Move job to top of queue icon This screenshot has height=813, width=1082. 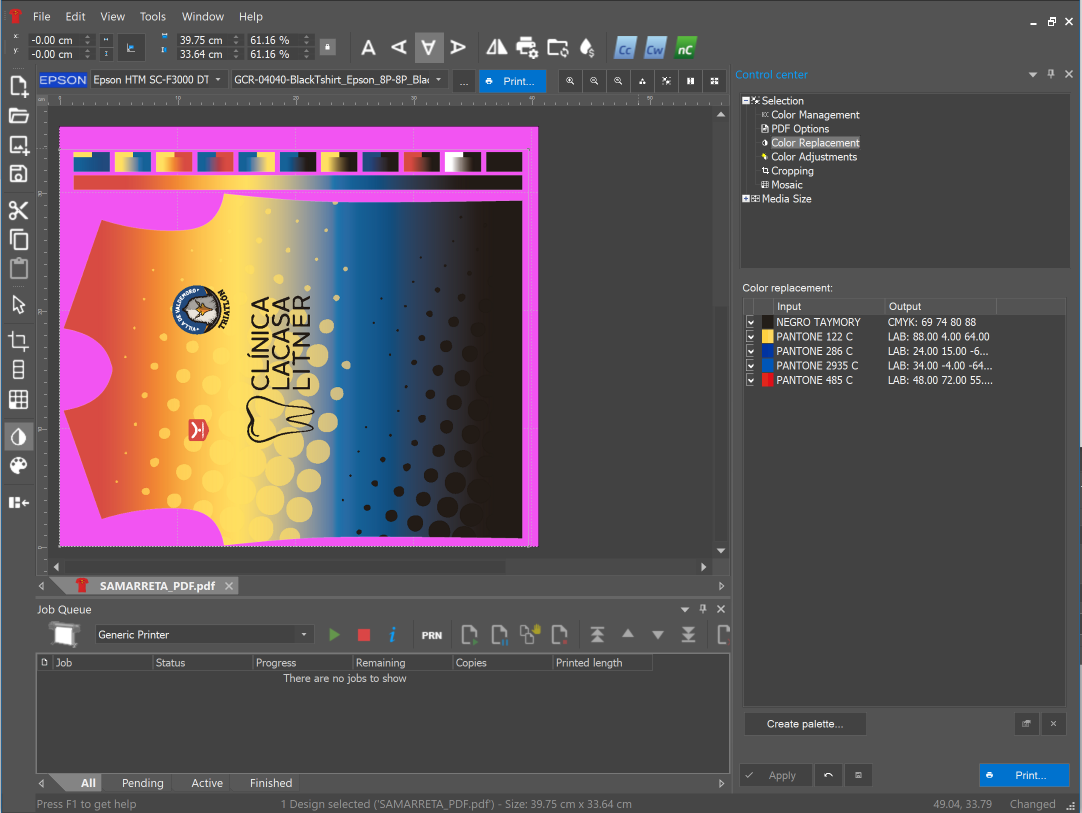pyautogui.click(x=598, y=635)
